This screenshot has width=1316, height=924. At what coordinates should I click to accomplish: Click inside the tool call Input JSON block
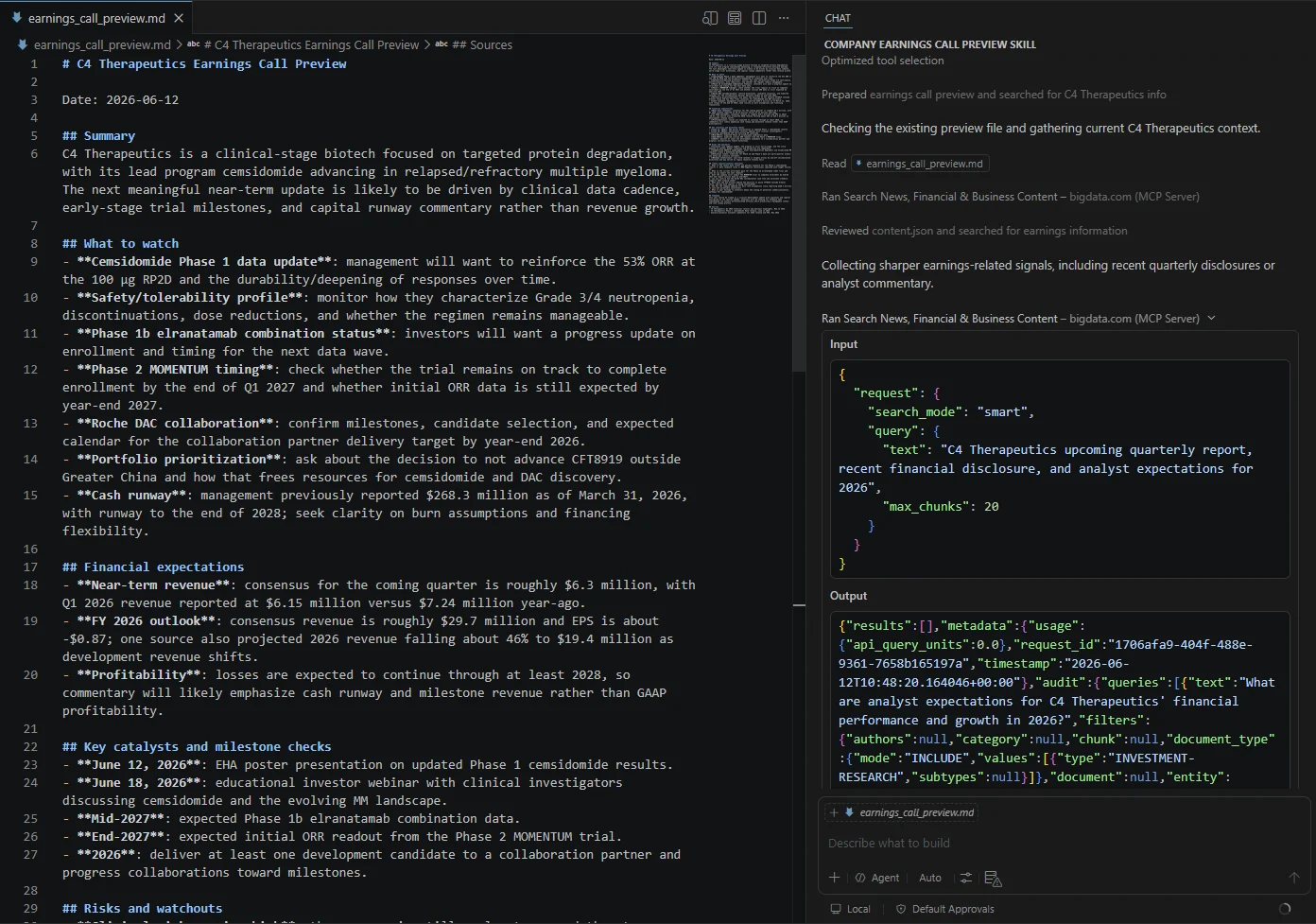pyautogui.click(x=1060, y=469)
